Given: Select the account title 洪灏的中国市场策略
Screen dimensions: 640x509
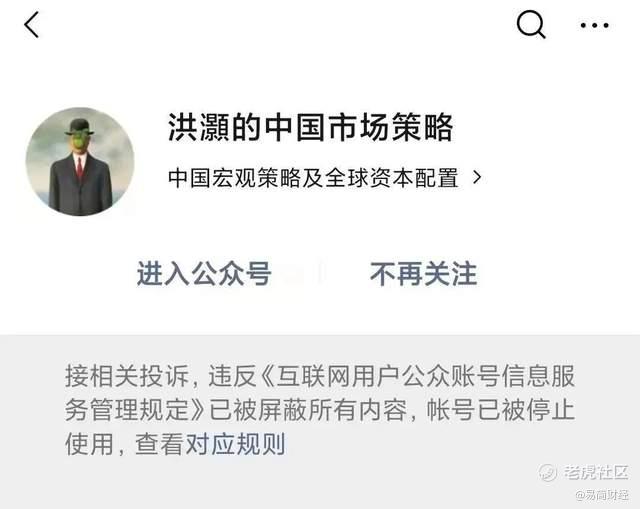Looking at the screenshot, I should click(x=311, y=127).
